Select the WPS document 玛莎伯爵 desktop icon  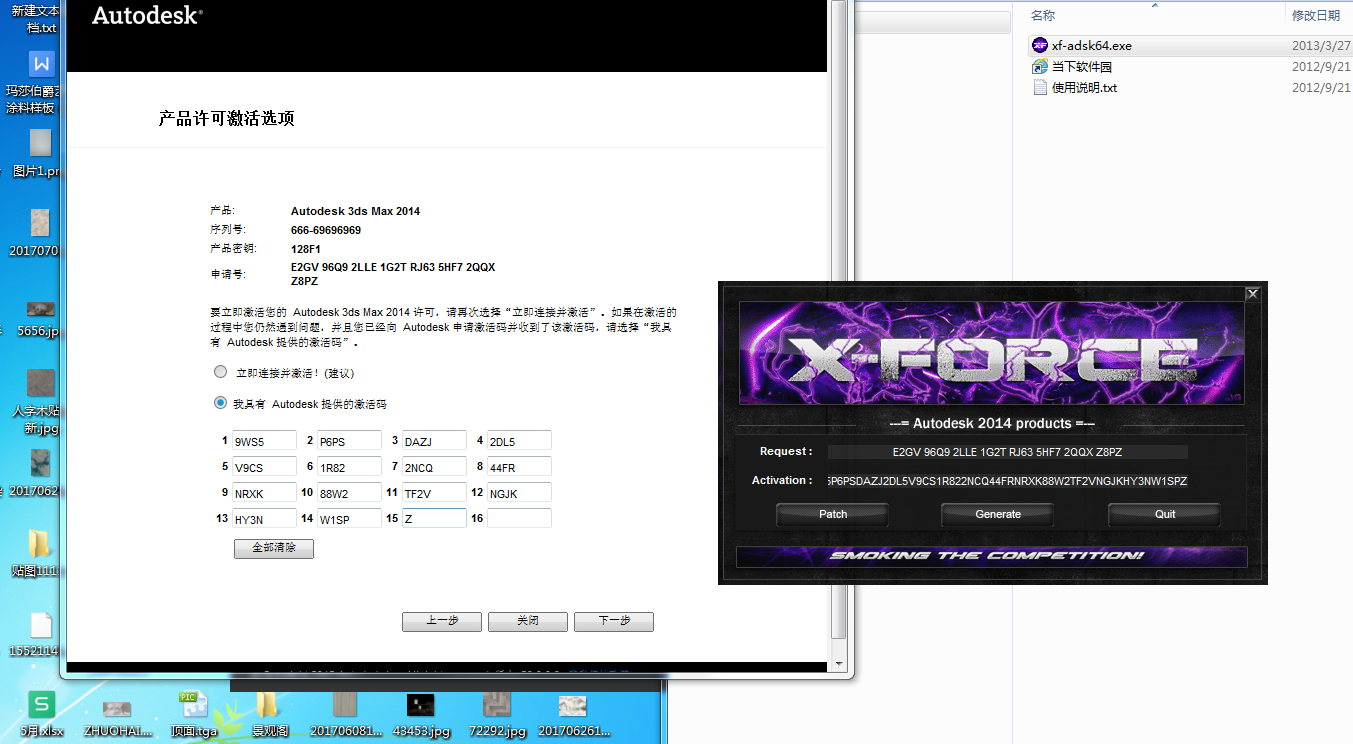click(x=41, y=65)
